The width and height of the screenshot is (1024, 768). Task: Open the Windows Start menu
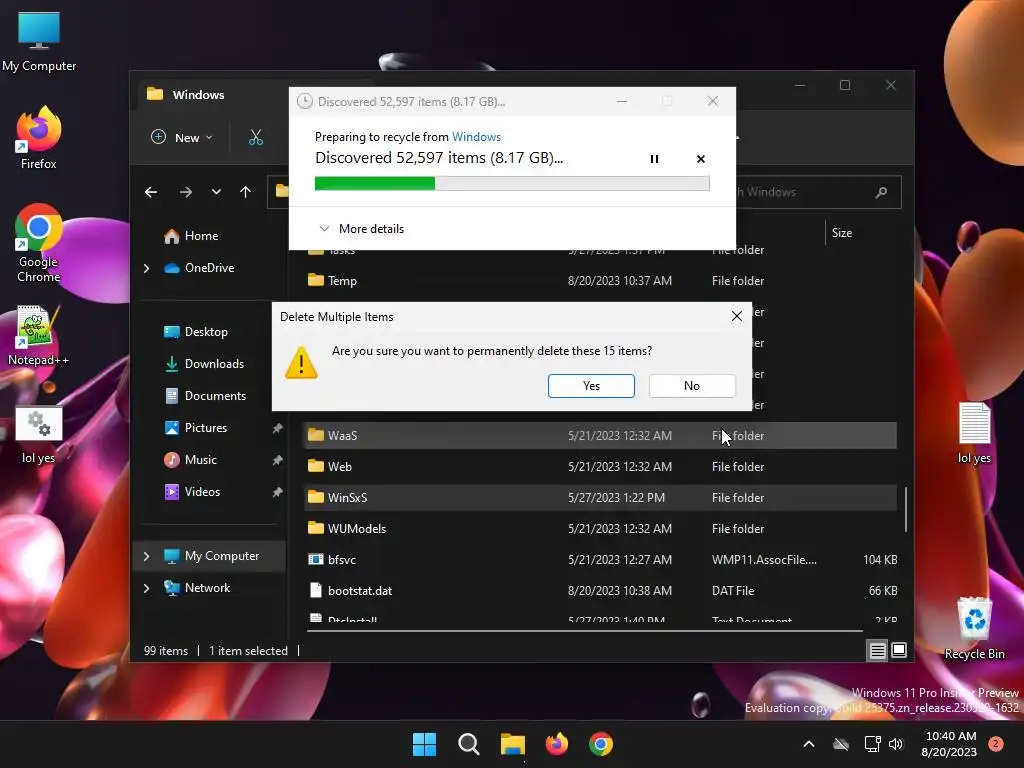coord(424,744)
